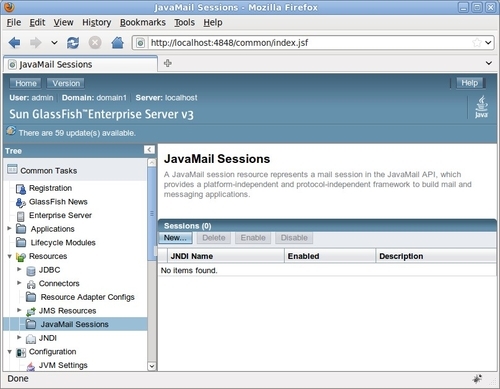
Task: Sort by the Enabled column header
Action: [303, 256]
